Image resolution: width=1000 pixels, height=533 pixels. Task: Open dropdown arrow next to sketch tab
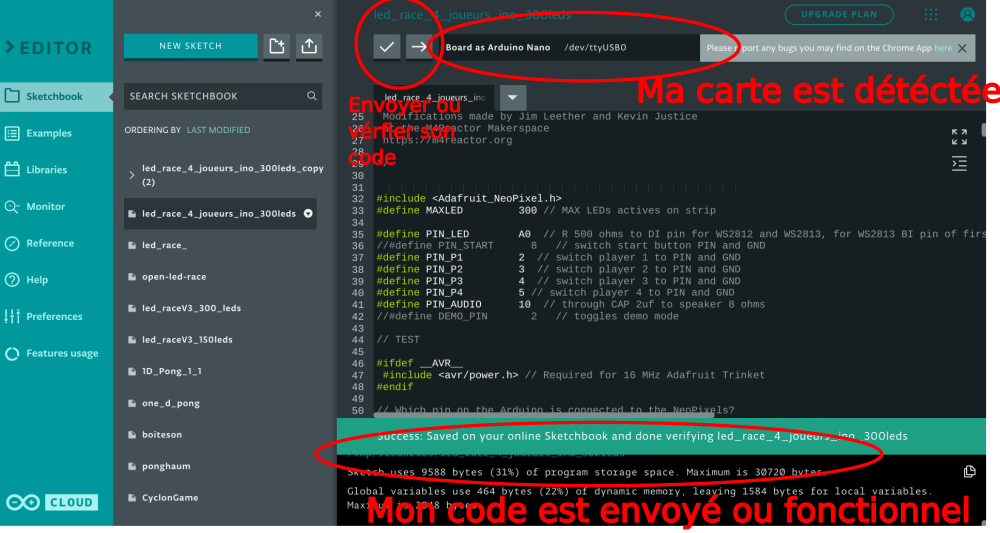click(512, 98)
